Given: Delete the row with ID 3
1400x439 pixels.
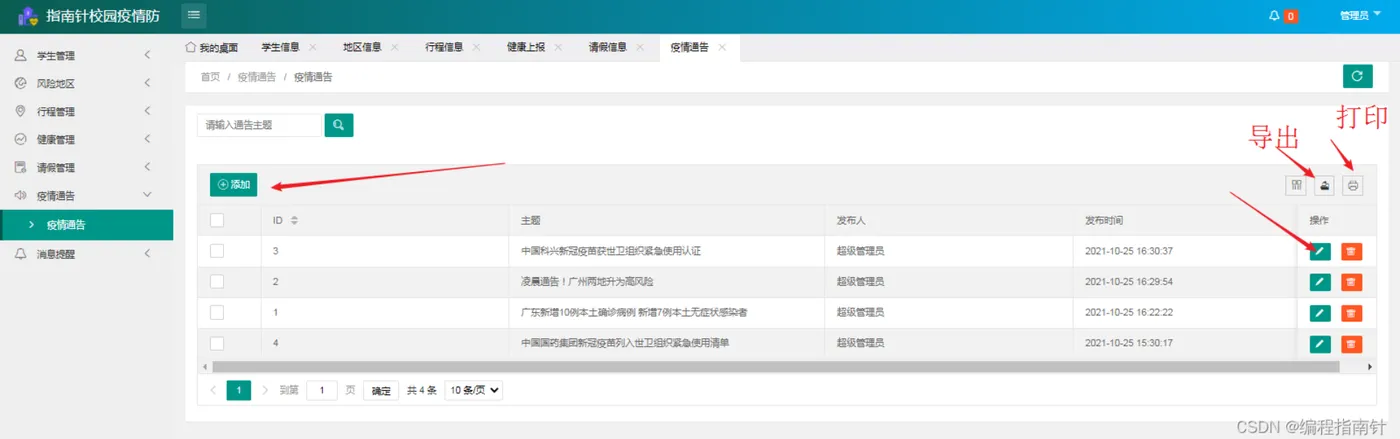Looking at the screenshot, I should coord(1351,251).
